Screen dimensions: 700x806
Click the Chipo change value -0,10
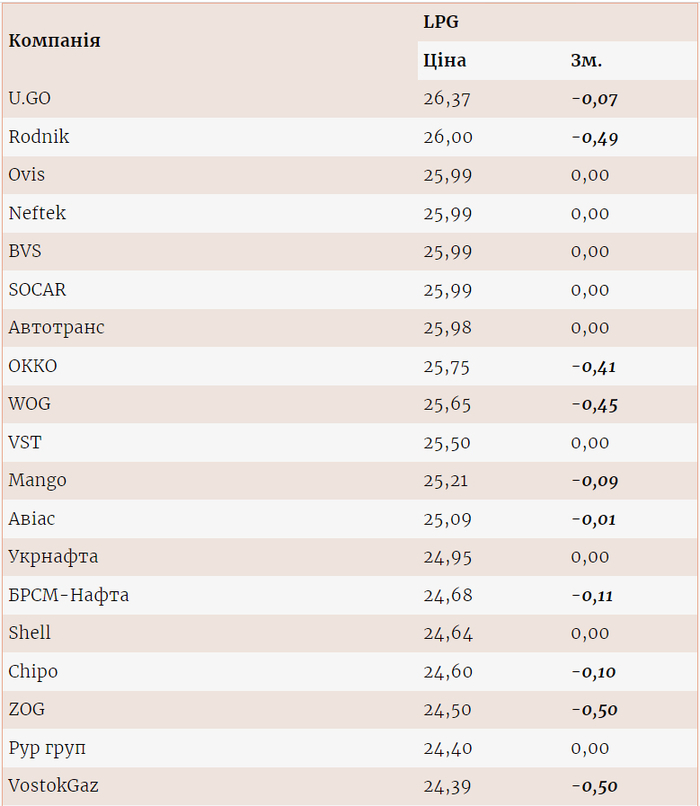click(594, 672)
